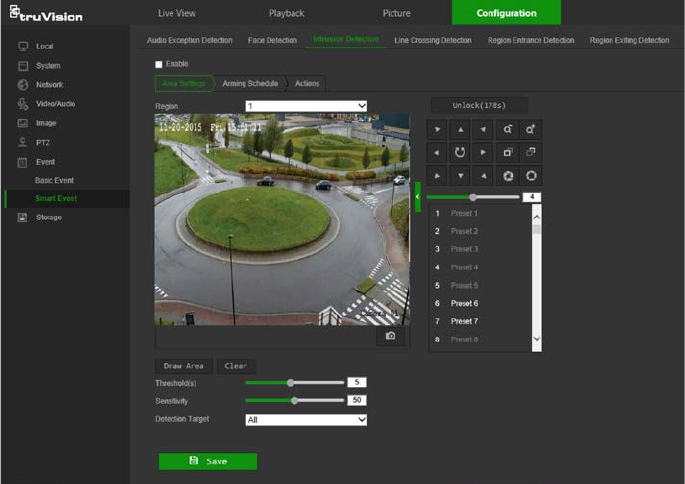Open the Detection Target dropdown
Screen dimensions: 685x484
pos(306,420)
